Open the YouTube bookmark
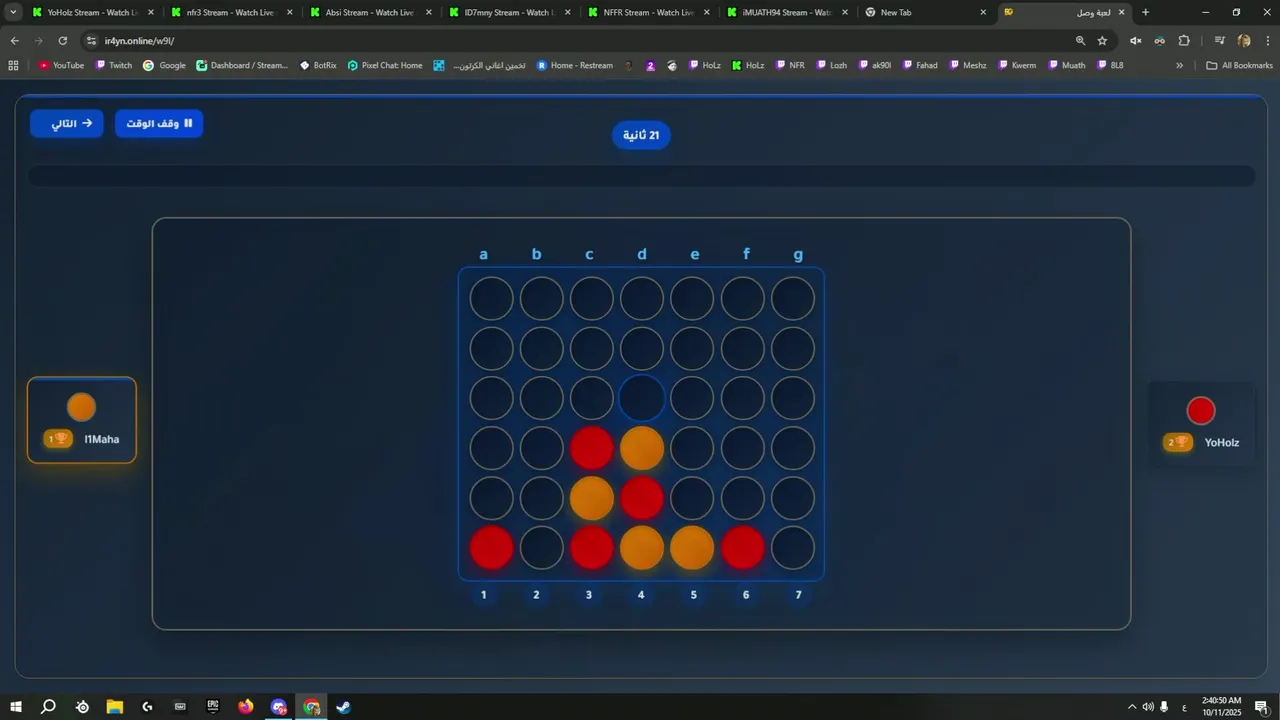Viewport: 1280px width, 720px height. tap(61, 65)
